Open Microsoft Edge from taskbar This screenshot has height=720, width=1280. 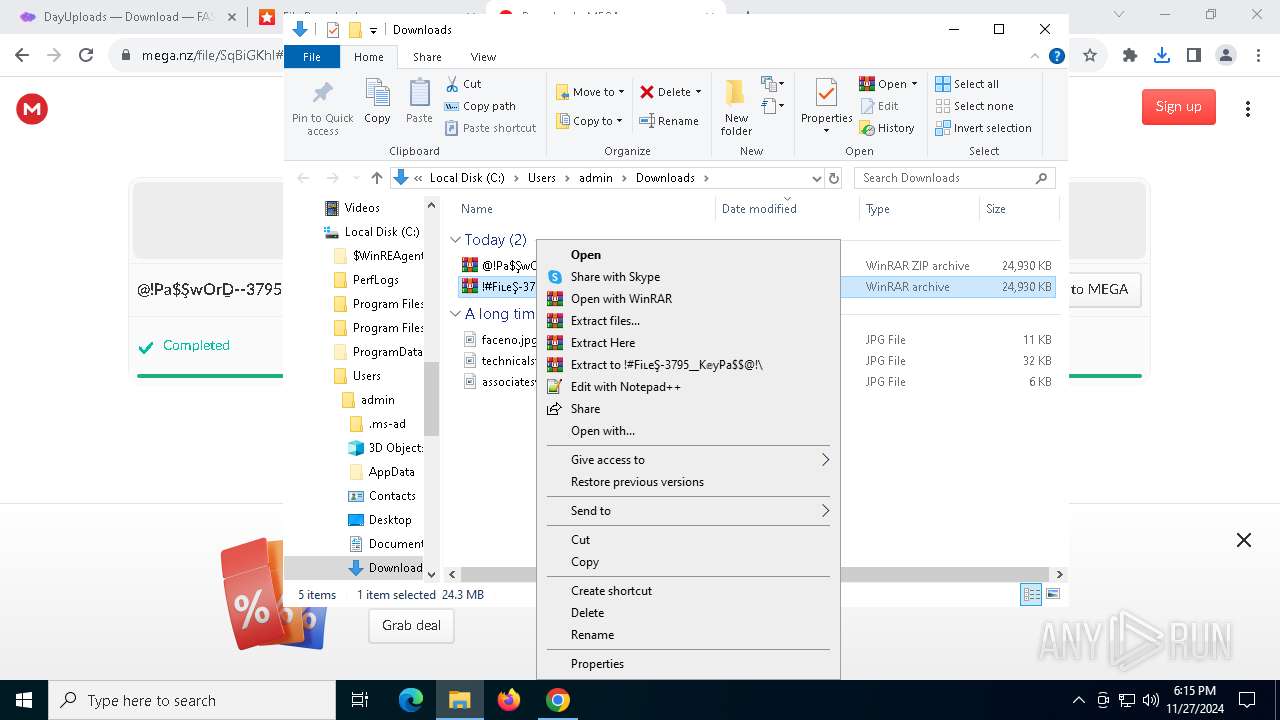411,700
